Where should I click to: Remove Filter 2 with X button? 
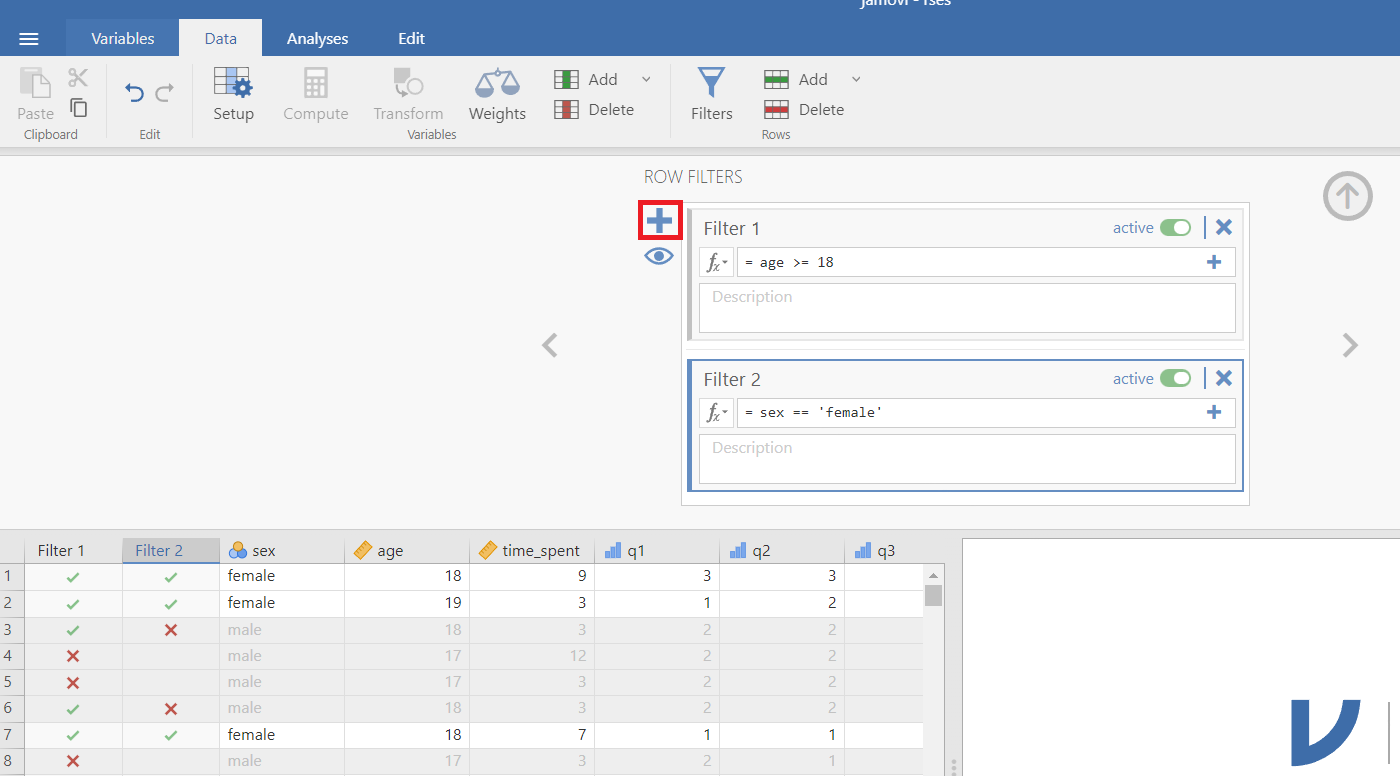[1223, 378]
